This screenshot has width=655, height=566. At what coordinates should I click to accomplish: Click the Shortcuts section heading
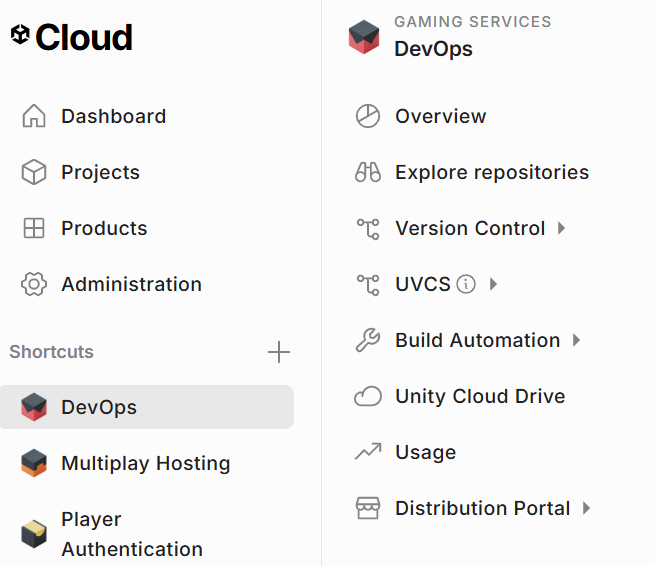pyautogui.click(x=51, y=352)
